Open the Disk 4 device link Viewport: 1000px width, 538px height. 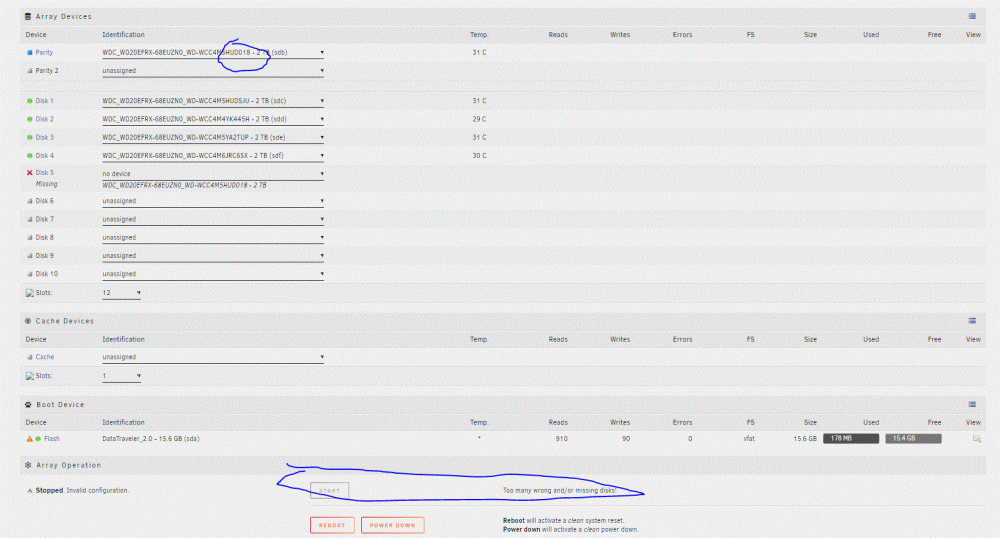tap(44, 156)
